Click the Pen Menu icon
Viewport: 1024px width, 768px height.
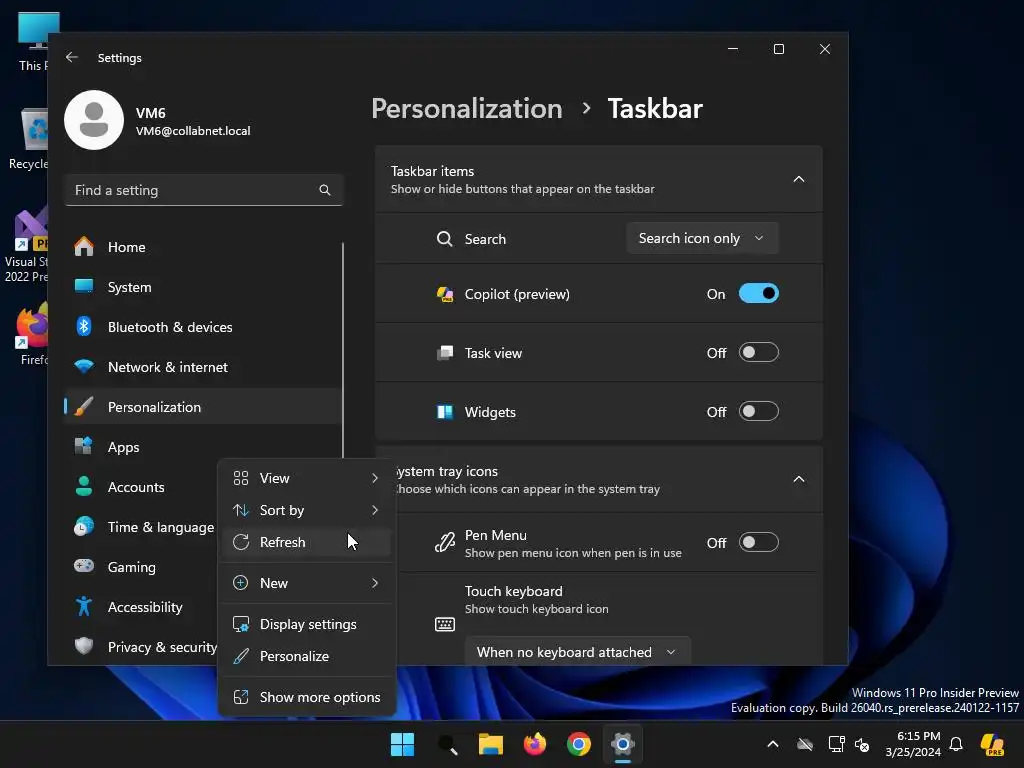click(445, 543)
